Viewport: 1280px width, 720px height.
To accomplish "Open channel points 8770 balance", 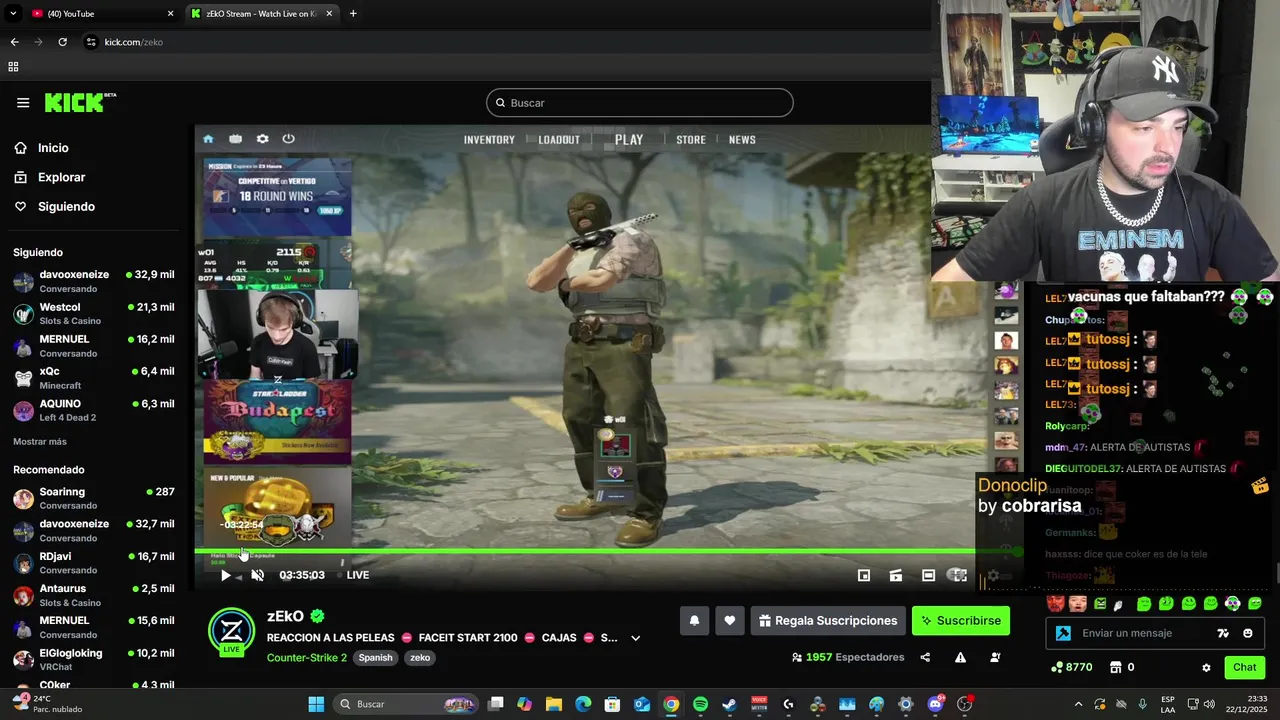I will tap(1071, 667).
